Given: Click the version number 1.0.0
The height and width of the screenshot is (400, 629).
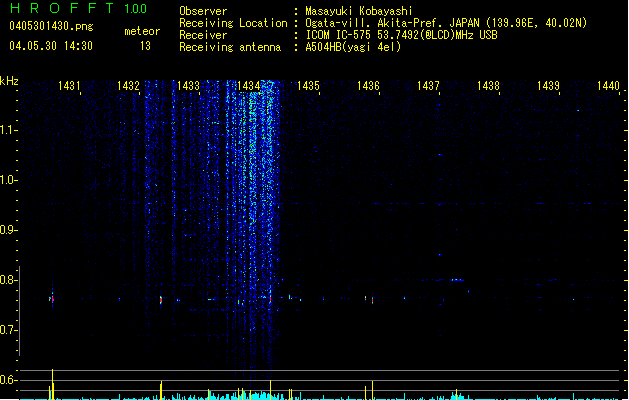Looking at the screenshot, I should 135,8.
